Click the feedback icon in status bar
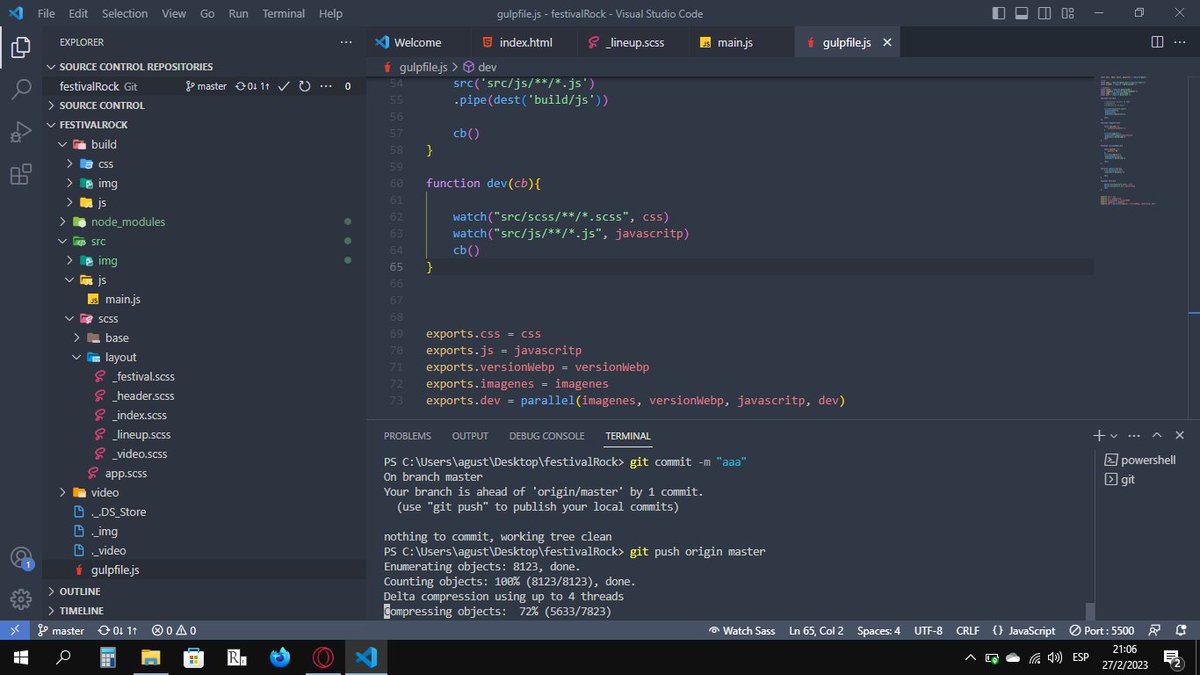Image resolution: width=1200 pixels, height=675 pixels. pyautogui.click(x=1155, y=631)
